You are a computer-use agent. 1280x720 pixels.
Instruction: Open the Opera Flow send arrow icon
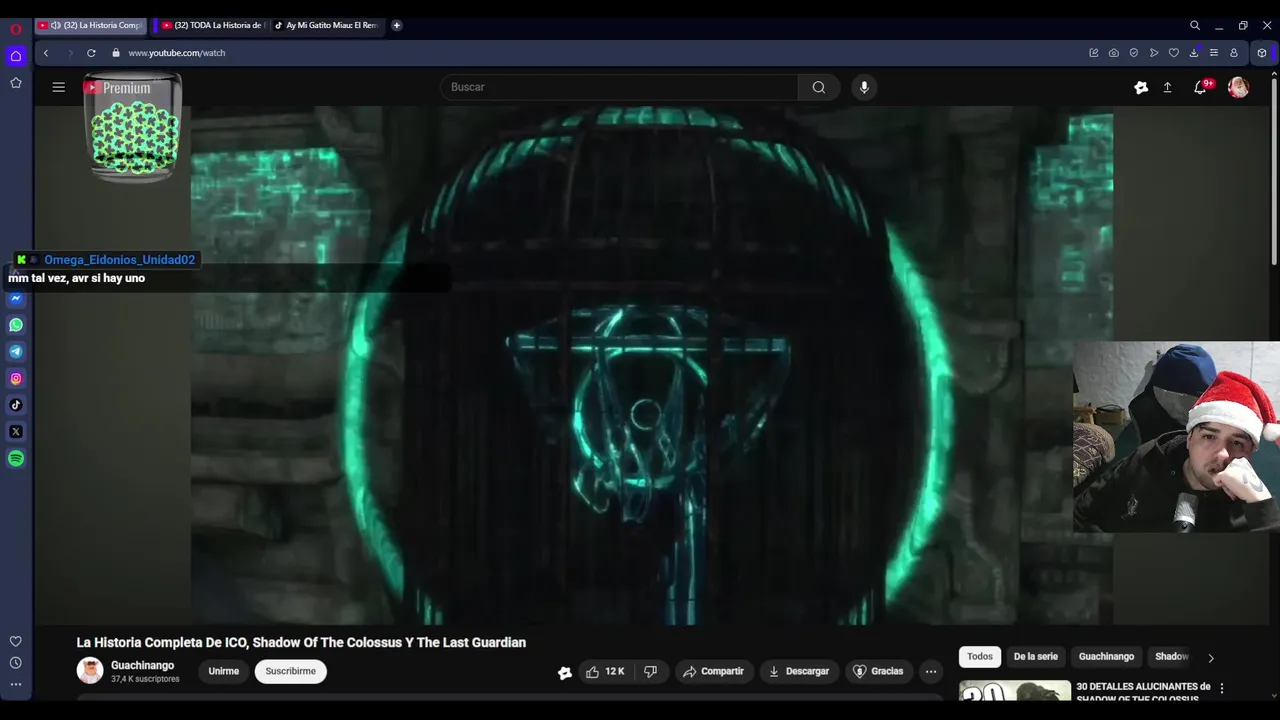click(1154, 53)
